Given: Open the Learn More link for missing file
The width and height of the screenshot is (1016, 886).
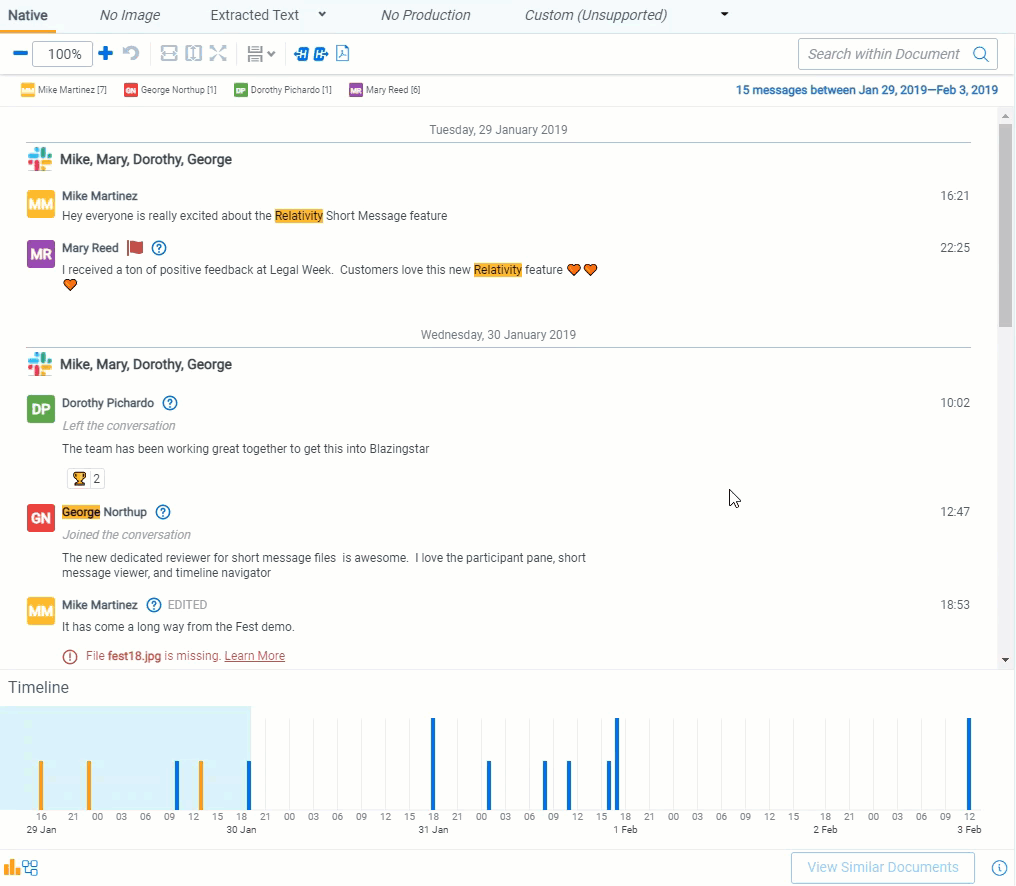Looking at the screenshot, I should (x=254, y=656).
